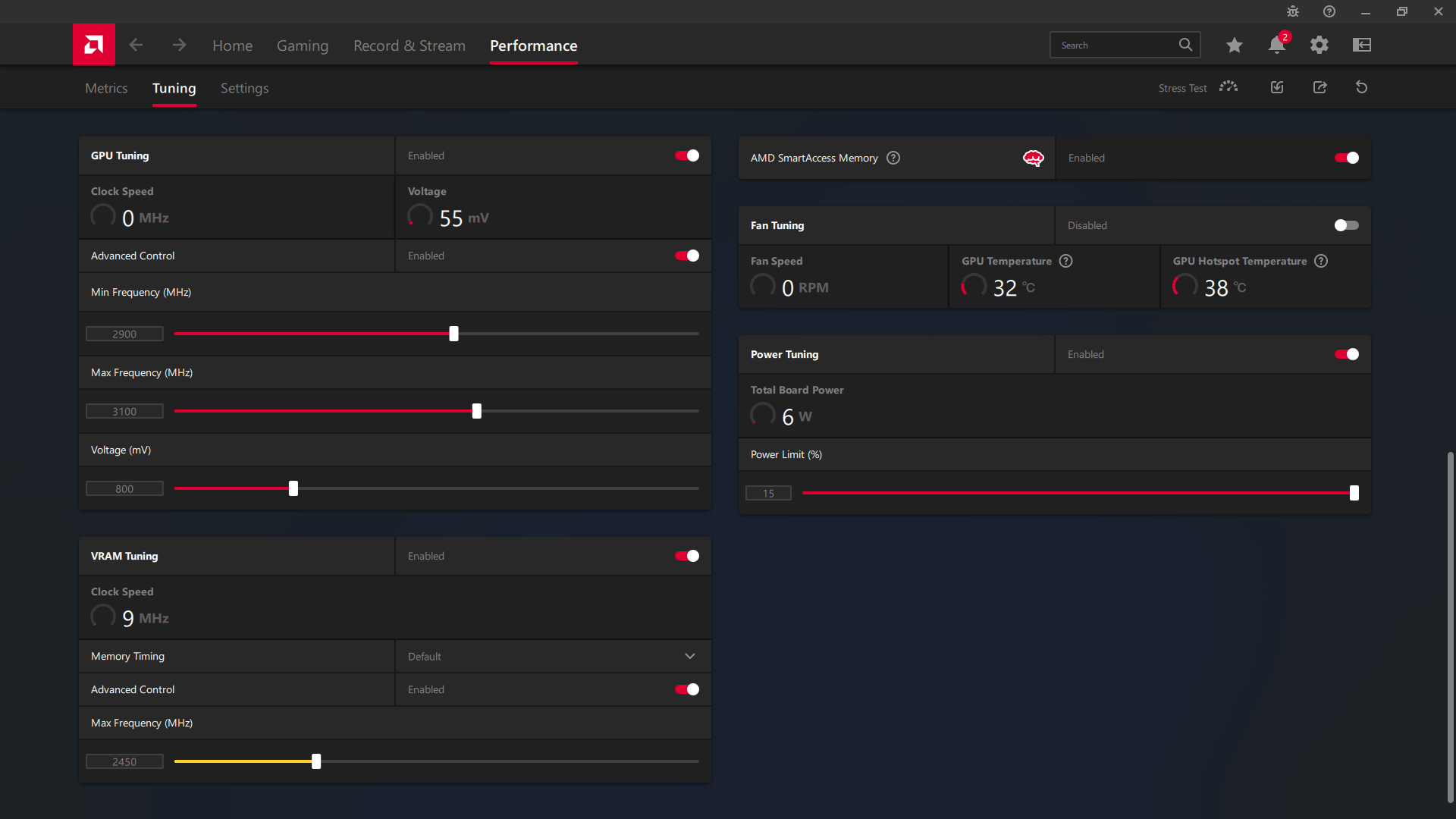Click Search bar to search
Viewport: 1456px width, 819px height.
pyautogui.click(x=1117, y=45)
